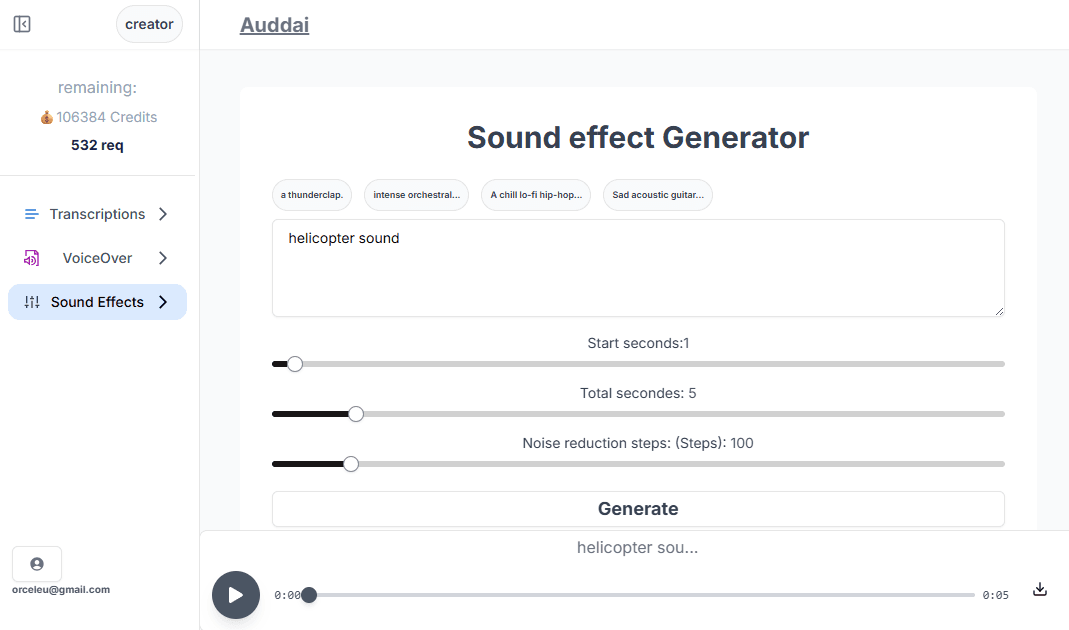This screenshot has height=630, width=1069.
Task: Play the helicopter sound effect
Action: 235,594
